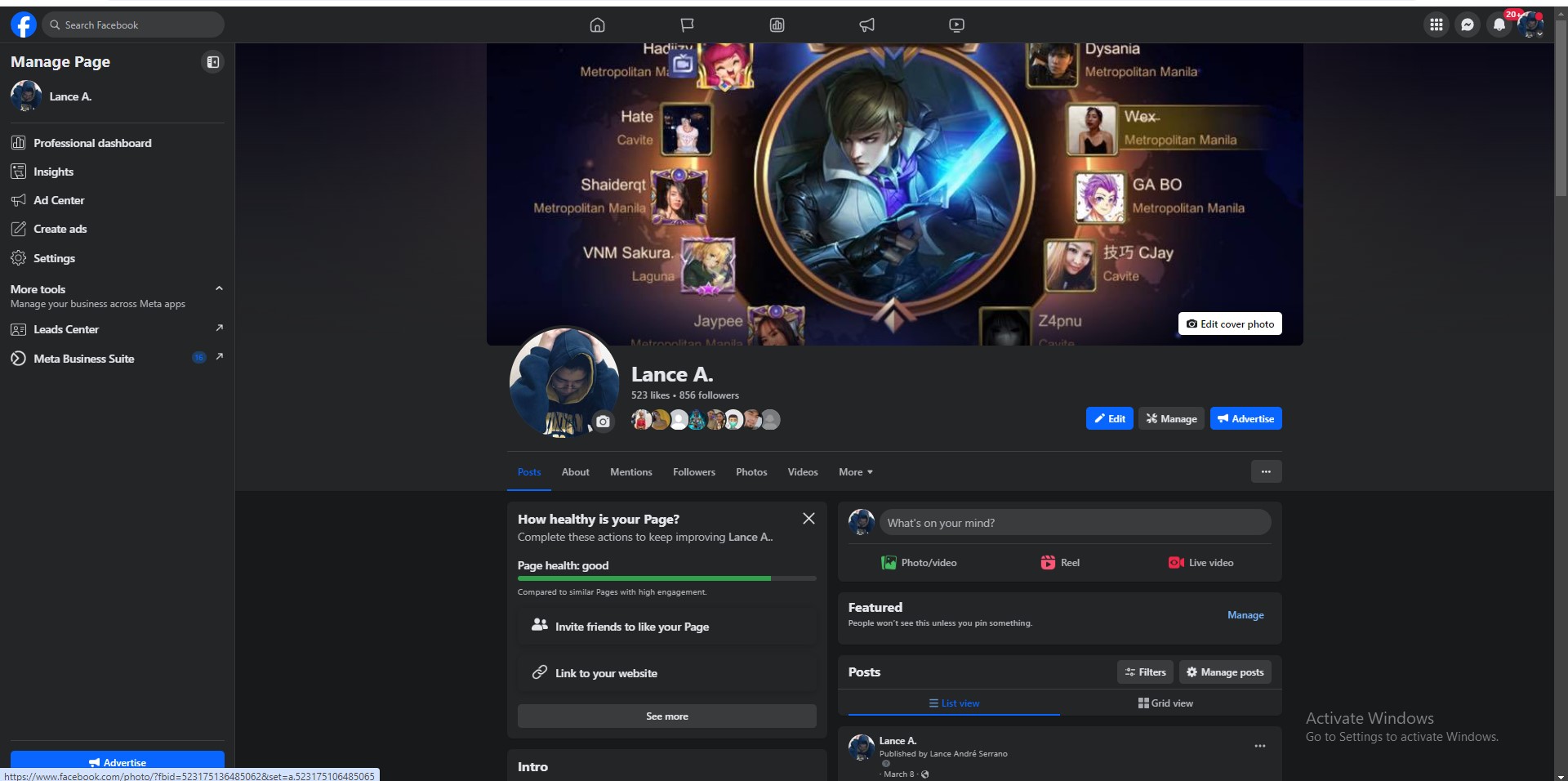Click Photo/video post option

pyautogui.click(x=919, y=563)
